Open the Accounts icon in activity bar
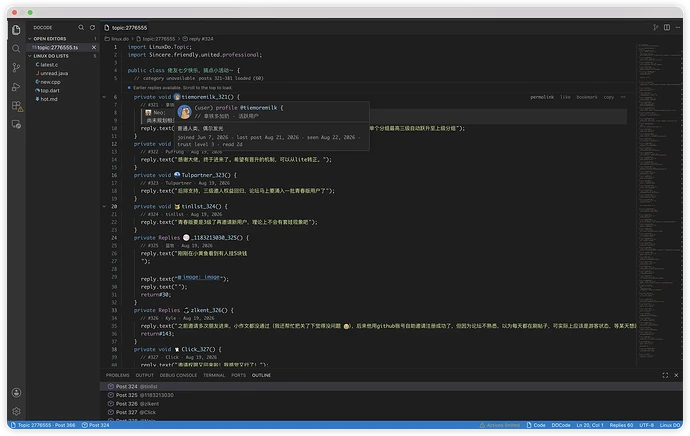Viewport: 690px width, 436px height. [16, 392]
